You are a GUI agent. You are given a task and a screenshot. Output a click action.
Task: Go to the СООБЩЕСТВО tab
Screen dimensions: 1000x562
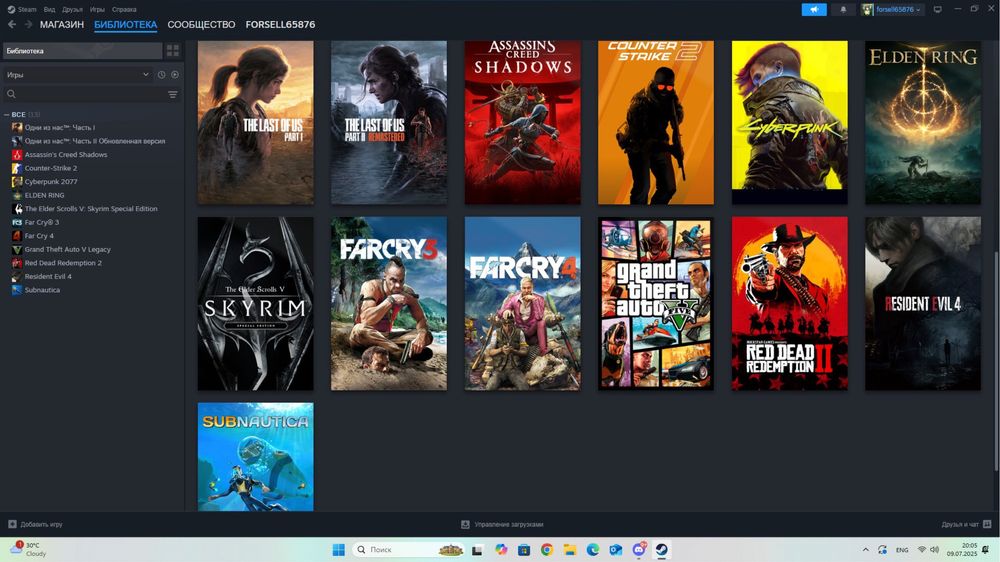click(201, 24)
